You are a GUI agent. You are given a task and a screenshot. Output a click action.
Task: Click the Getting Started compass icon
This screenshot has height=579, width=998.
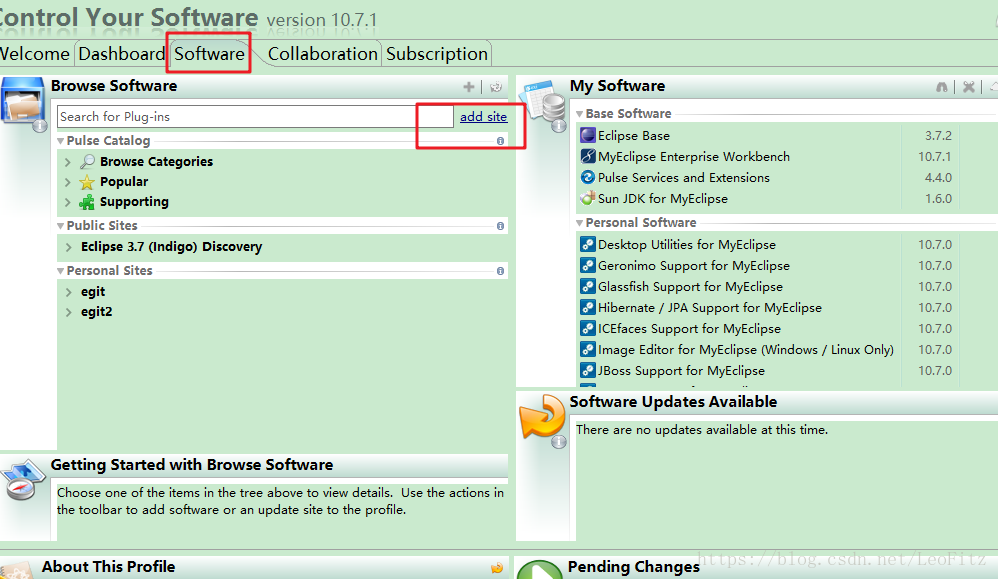tap(22, 480)
